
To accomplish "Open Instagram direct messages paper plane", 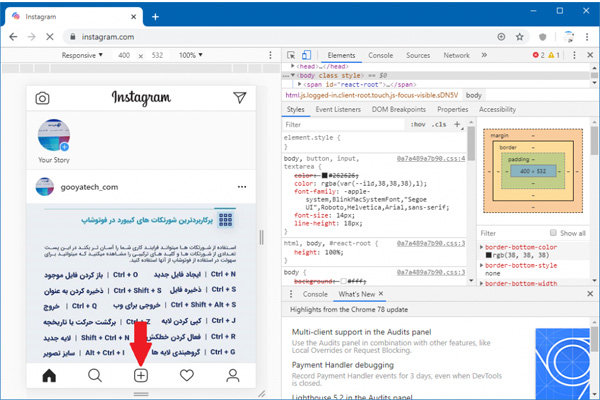I will tap(240, 98).
